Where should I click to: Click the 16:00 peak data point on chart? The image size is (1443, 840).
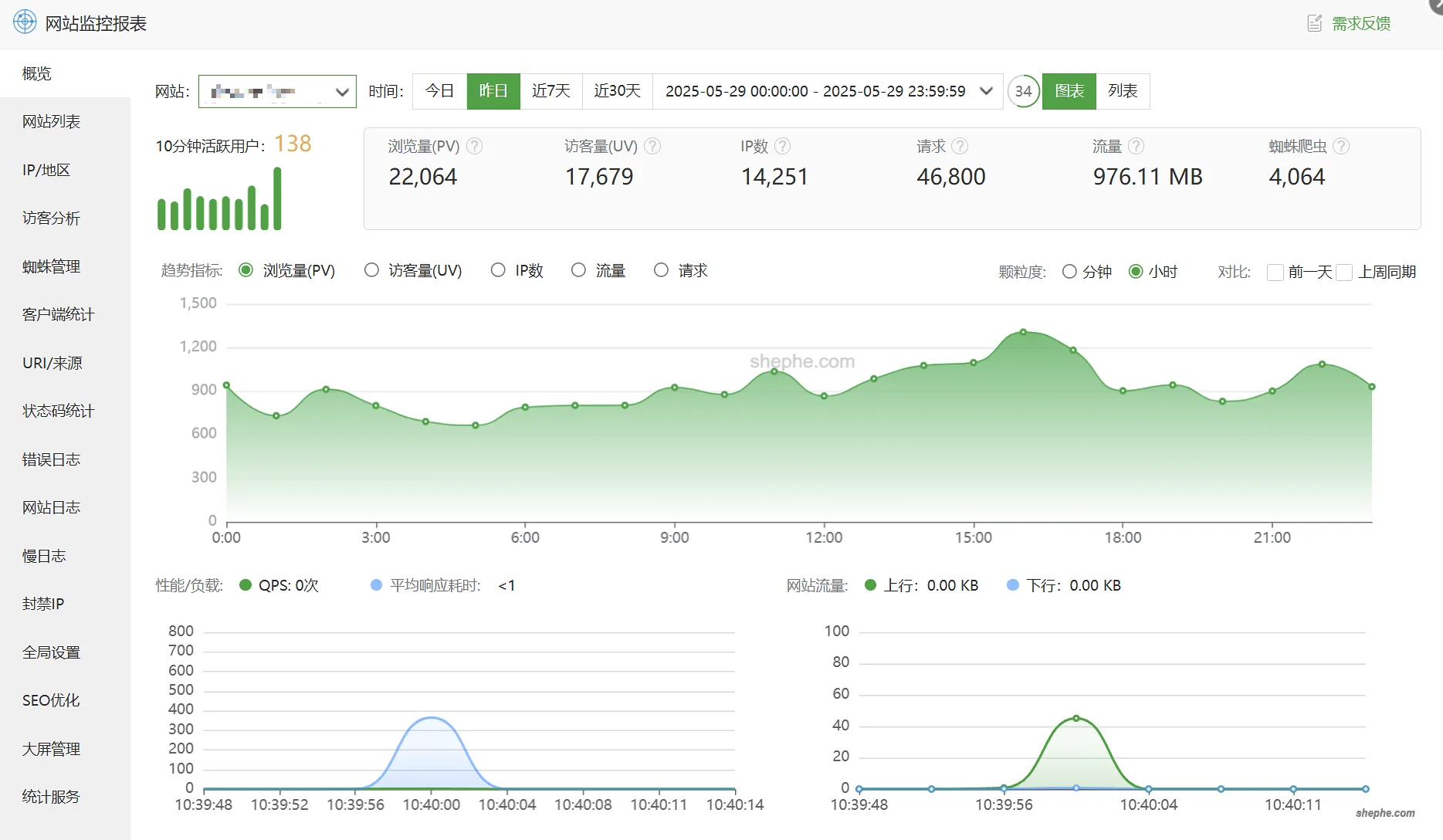pos(1023,332)
